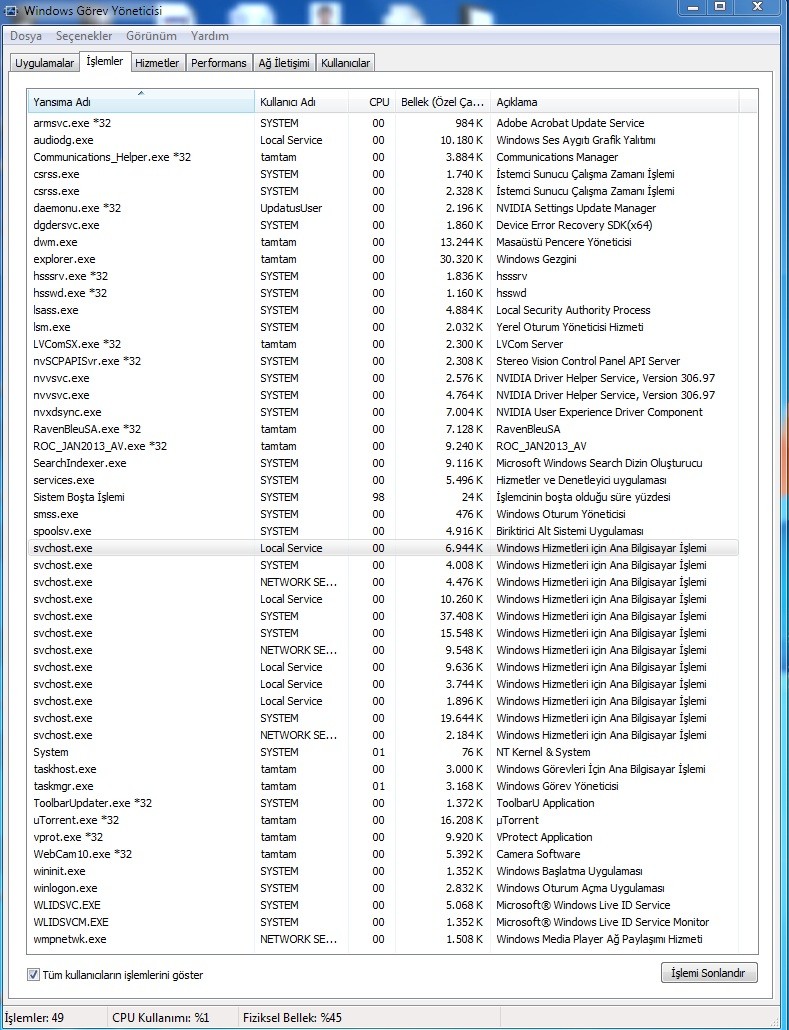Screen dimensions: 789x1030
Task: Select the uTorrent.exe process row
Action: pos(77,820)
